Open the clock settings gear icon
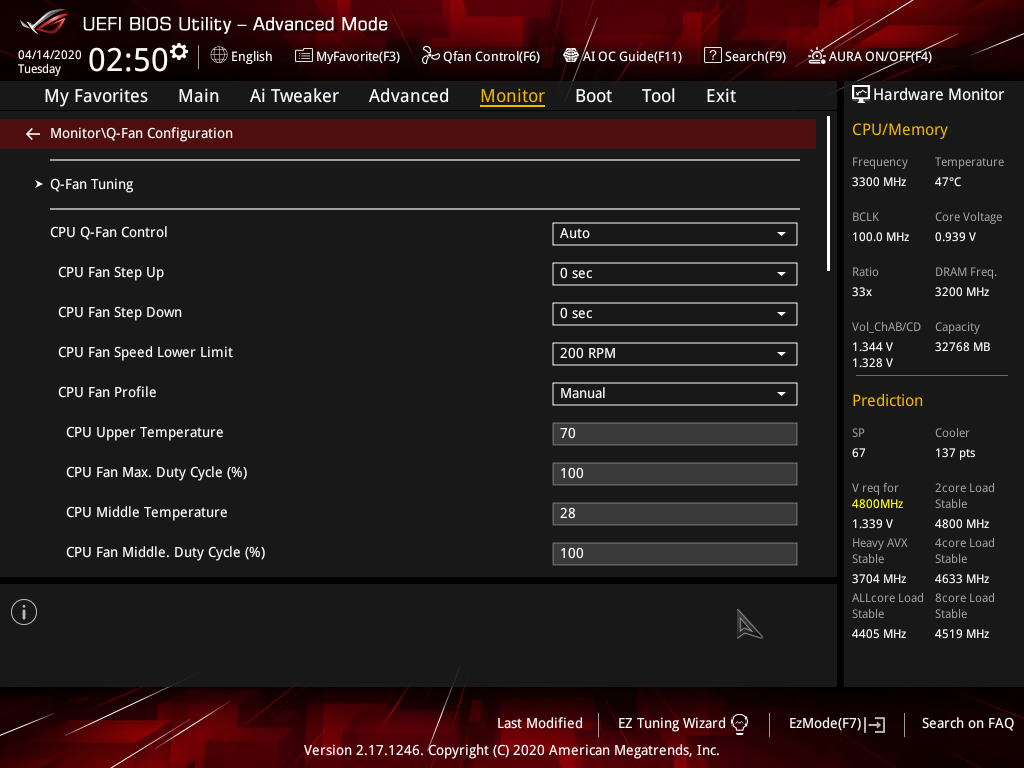Image resolution: width=1024 pixels, height=768 pixels. (x=178, y=52)
